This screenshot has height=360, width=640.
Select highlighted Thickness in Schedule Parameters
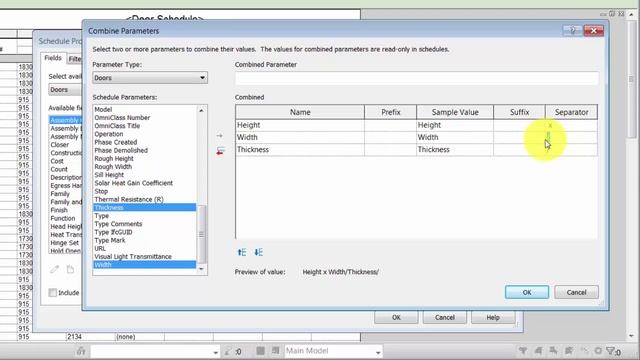pos(145,207)
